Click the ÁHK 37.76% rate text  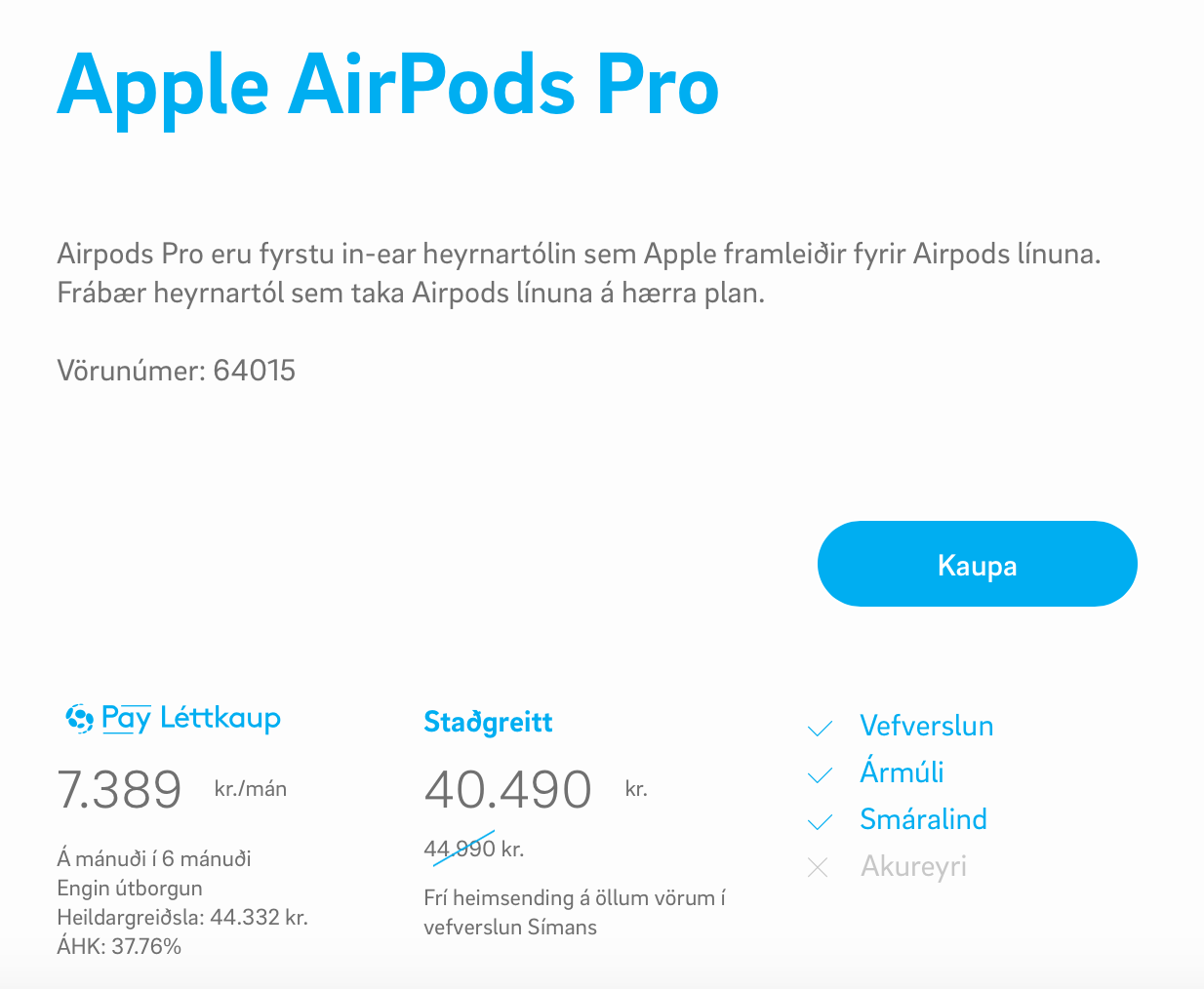(x=119, y=946)
